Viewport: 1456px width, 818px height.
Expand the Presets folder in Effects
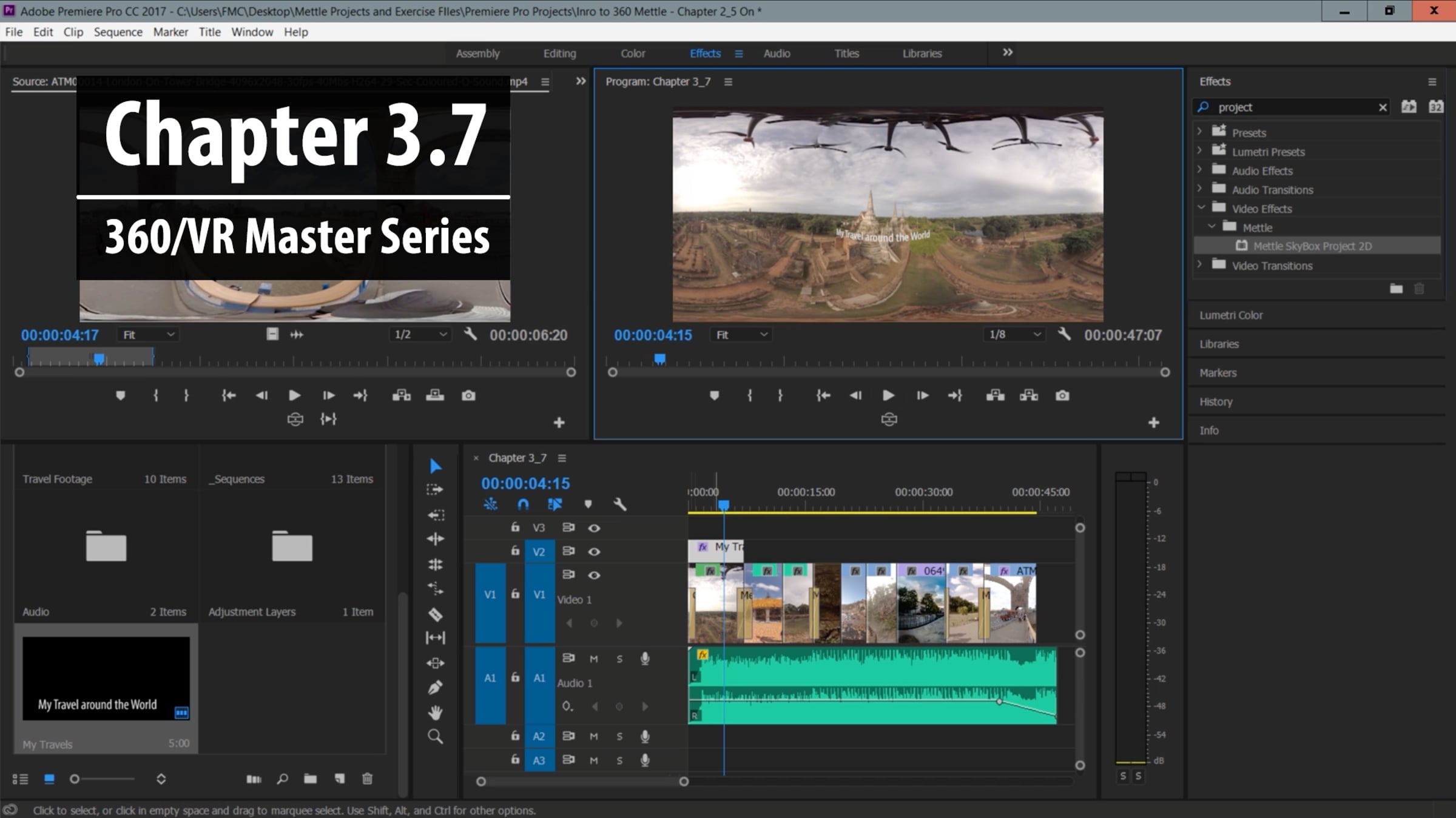1199,132
